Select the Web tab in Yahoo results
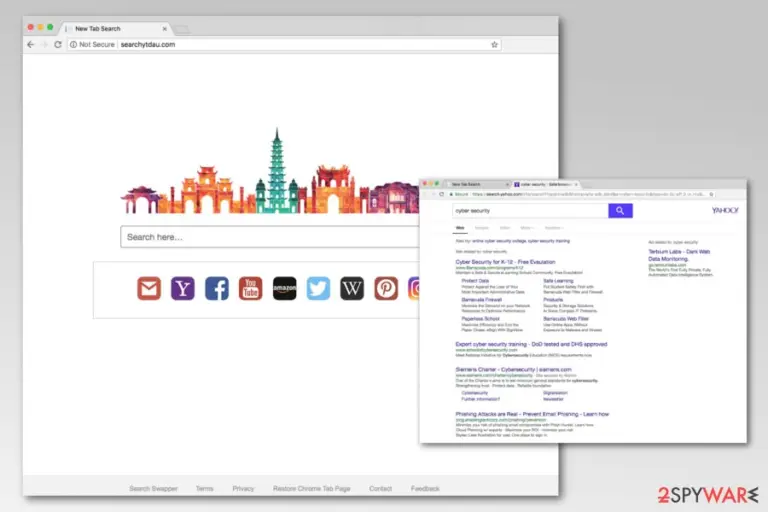Screen dimensions: 768x512 point(460,228)
